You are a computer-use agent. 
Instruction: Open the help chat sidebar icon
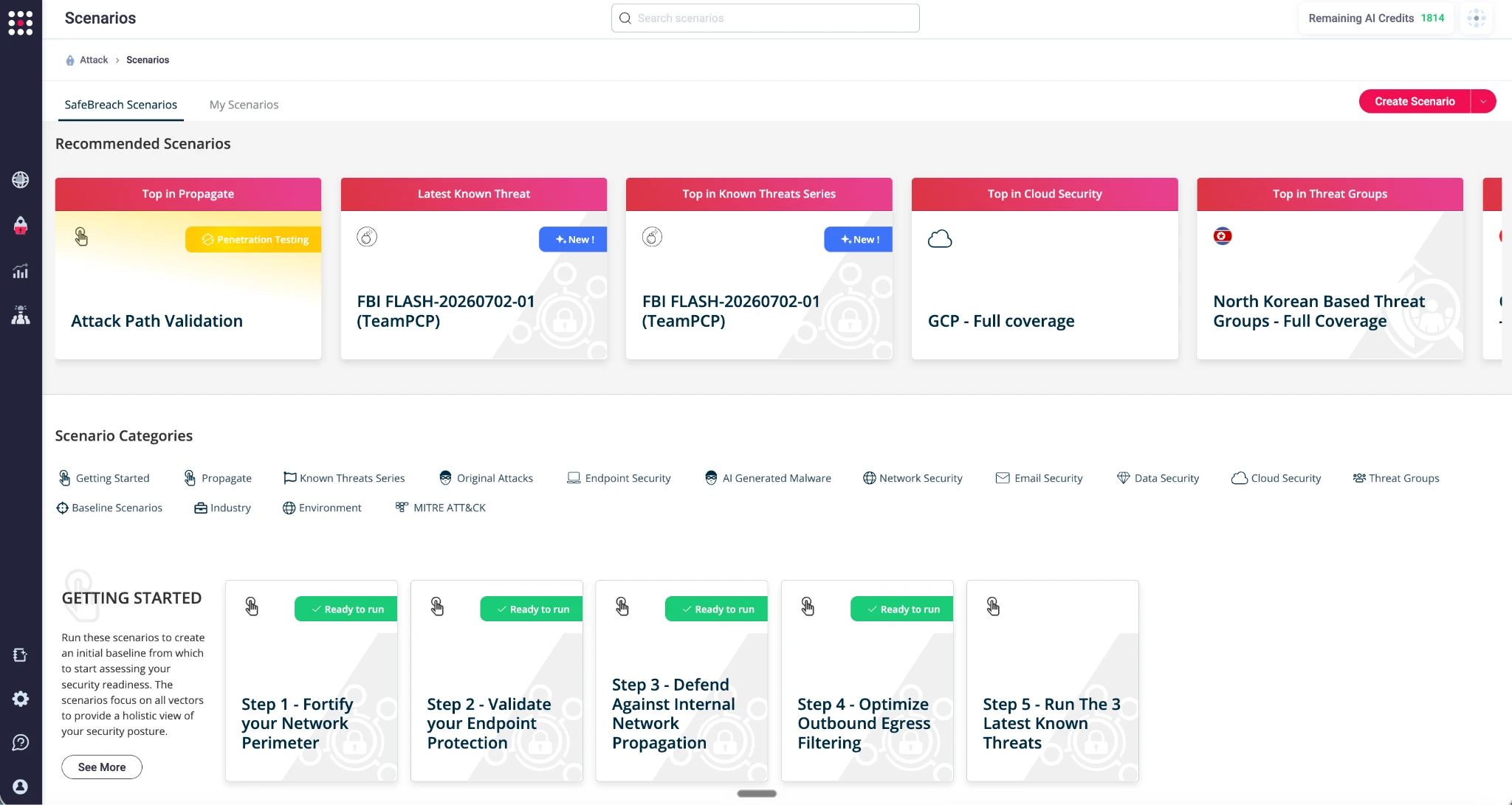point(21,742)
